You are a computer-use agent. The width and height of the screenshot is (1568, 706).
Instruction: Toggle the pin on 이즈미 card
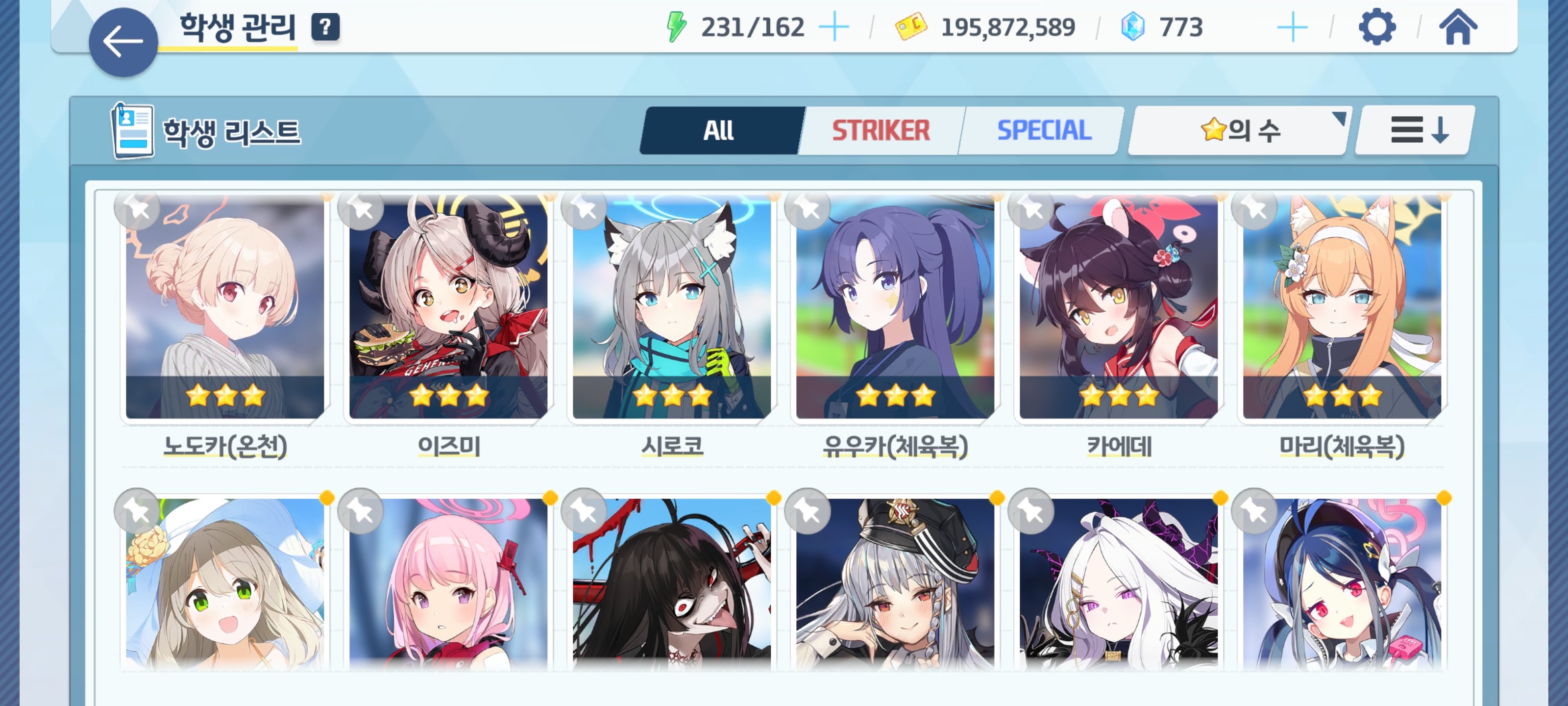point(361,209)
